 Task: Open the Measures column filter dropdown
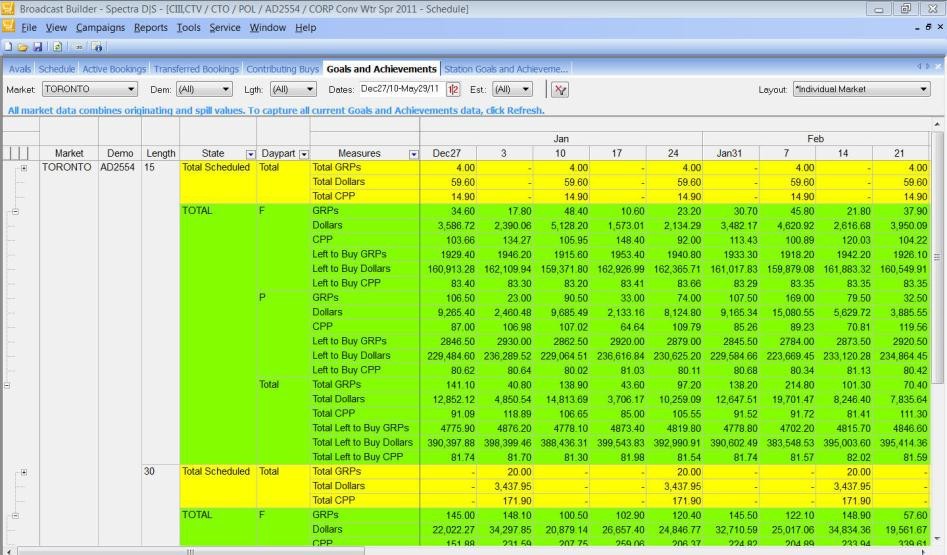pos(414,154)
